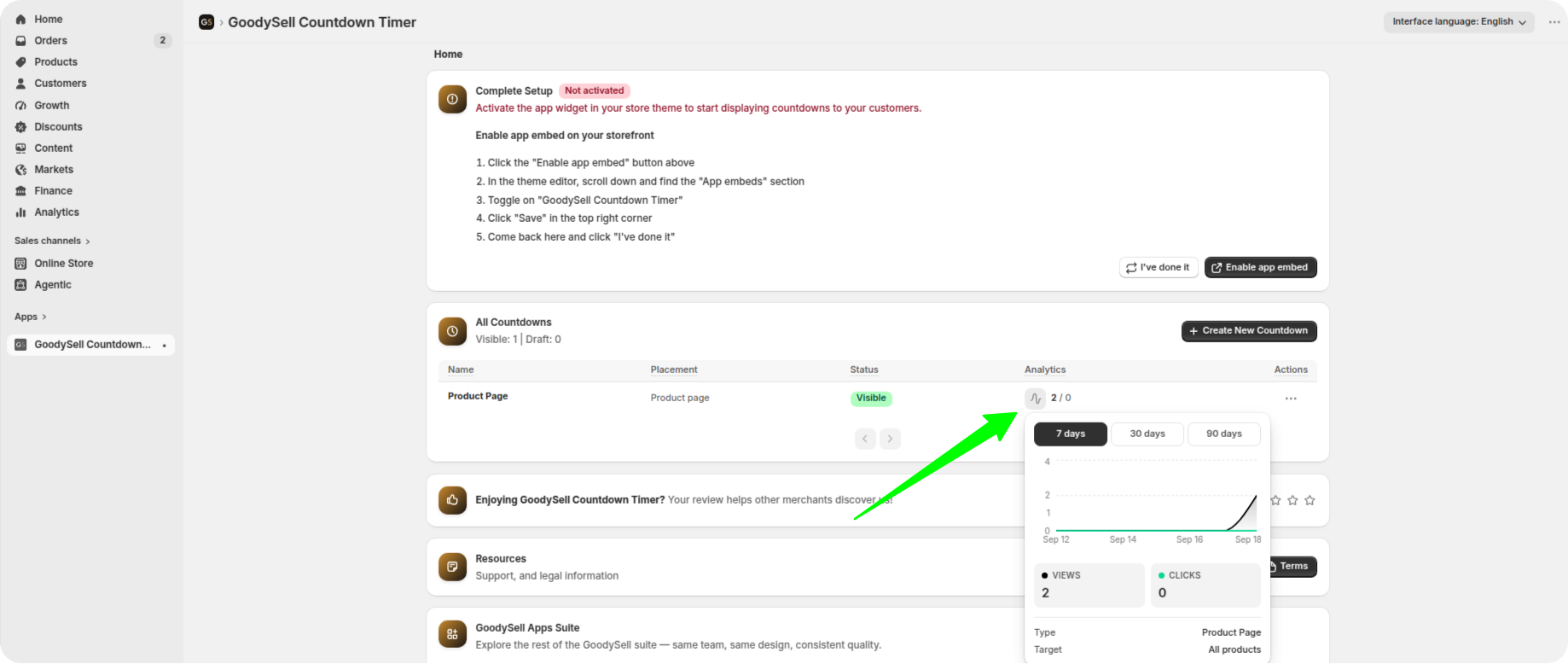Open the Discounts icon in sidebar
This screenshot has height=670, width=1568.
point(21,126)
